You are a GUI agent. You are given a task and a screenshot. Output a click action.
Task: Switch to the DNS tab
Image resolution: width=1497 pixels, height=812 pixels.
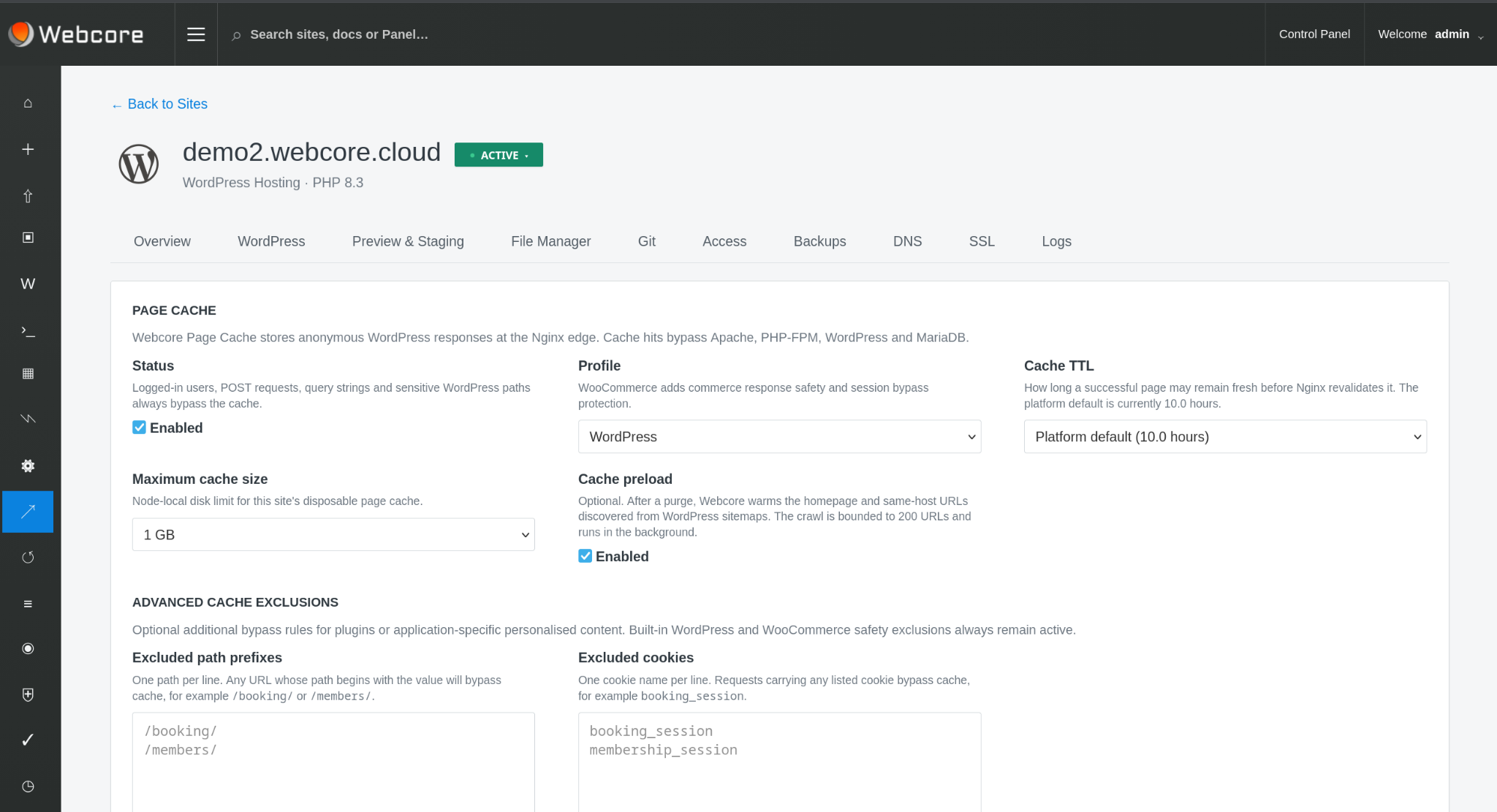pyautogui.click(x=908, y=241)
